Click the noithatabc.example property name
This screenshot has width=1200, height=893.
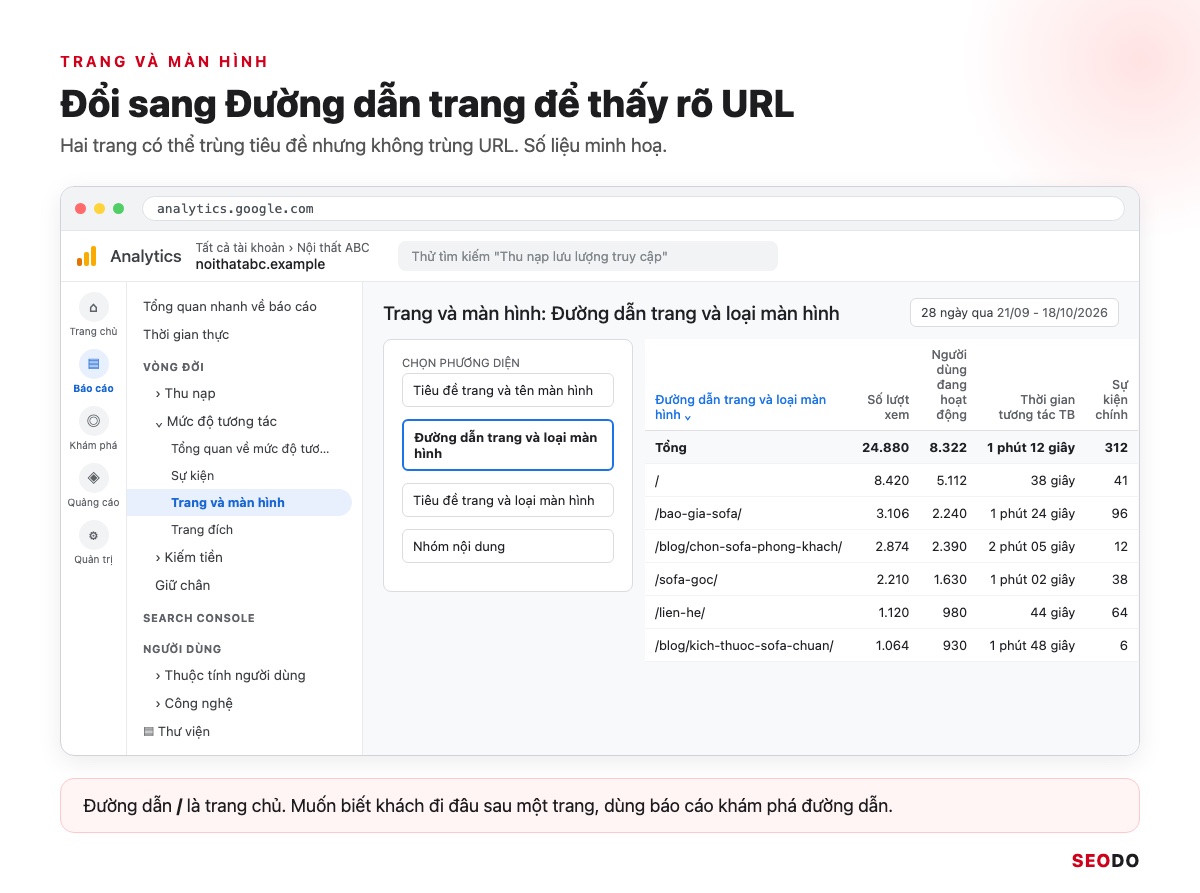[x=260, y=264]
